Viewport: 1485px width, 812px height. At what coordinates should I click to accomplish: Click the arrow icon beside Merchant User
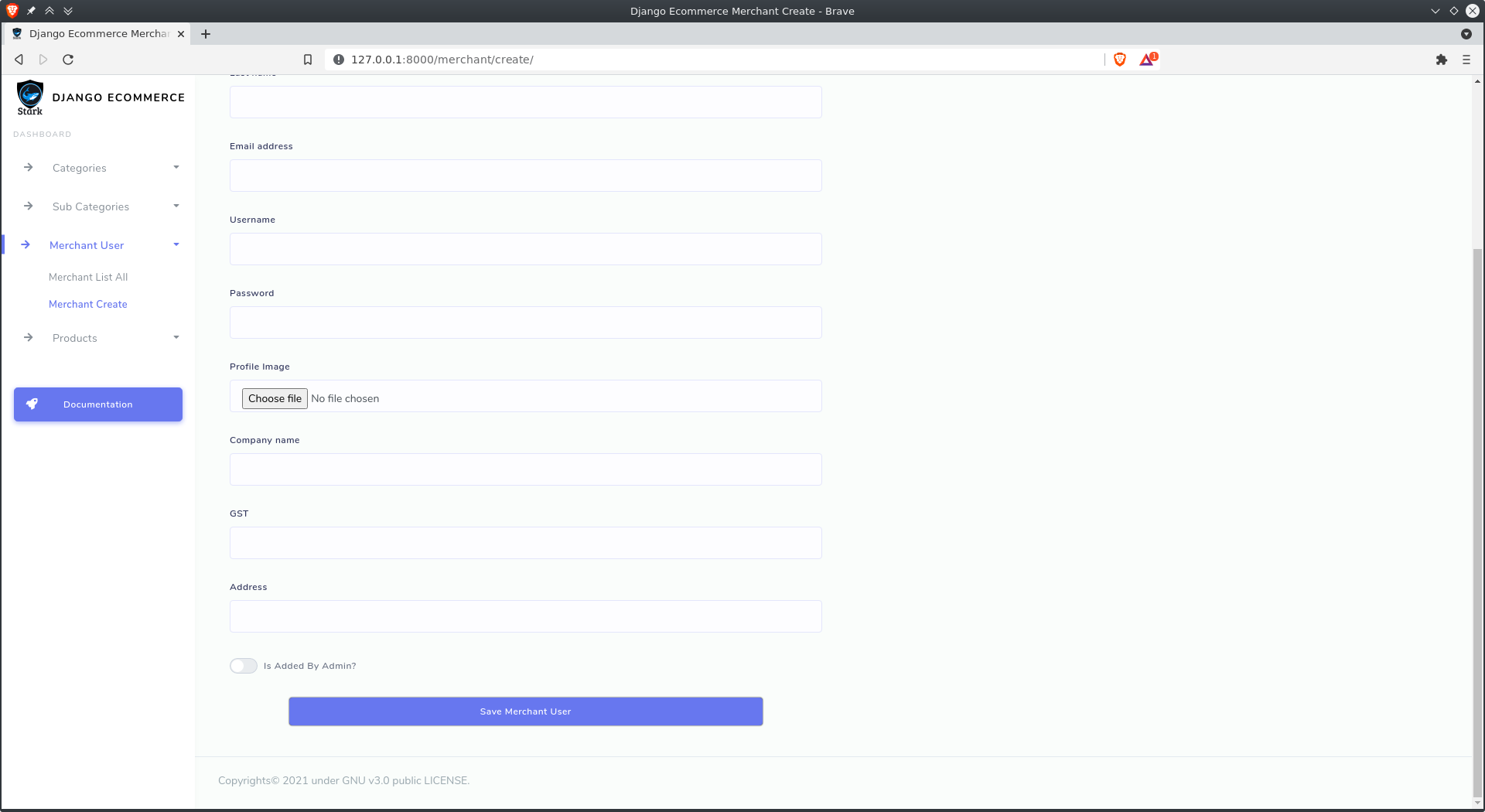[x=28, y=244]
